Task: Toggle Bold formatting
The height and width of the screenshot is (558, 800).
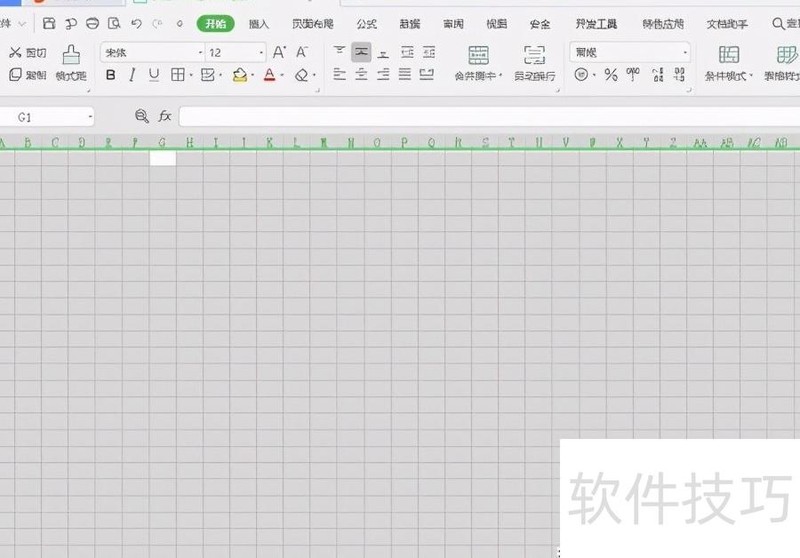Action: [111, 74]
